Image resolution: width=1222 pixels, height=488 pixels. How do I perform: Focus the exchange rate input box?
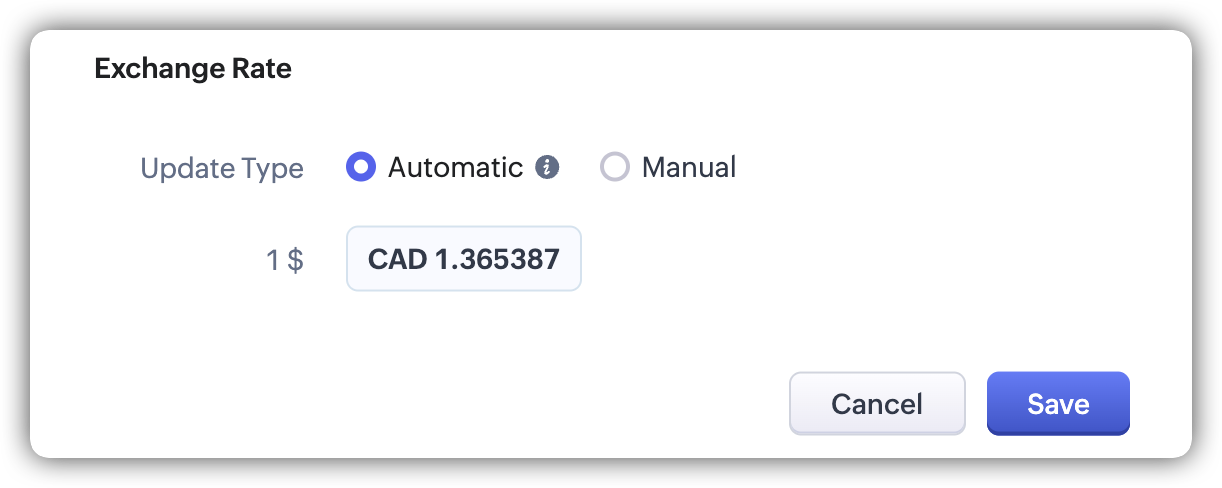[464, 259]
